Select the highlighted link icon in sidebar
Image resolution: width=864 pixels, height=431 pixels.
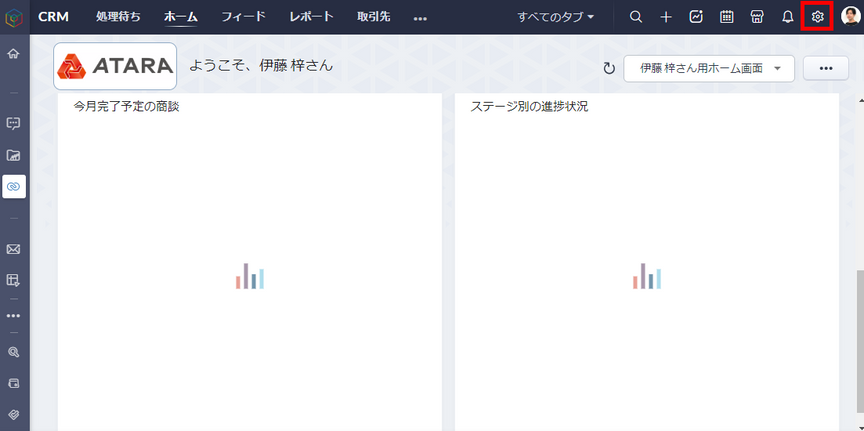(x=14, y=187)
